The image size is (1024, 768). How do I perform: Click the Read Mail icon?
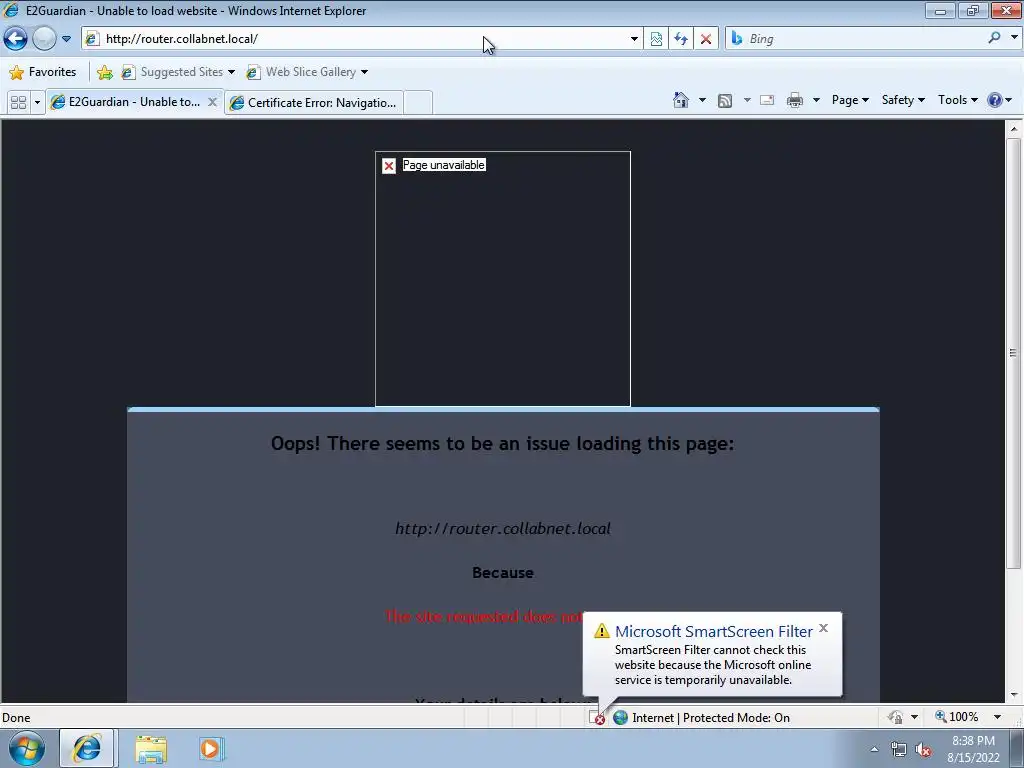click(x=767, y=100)
